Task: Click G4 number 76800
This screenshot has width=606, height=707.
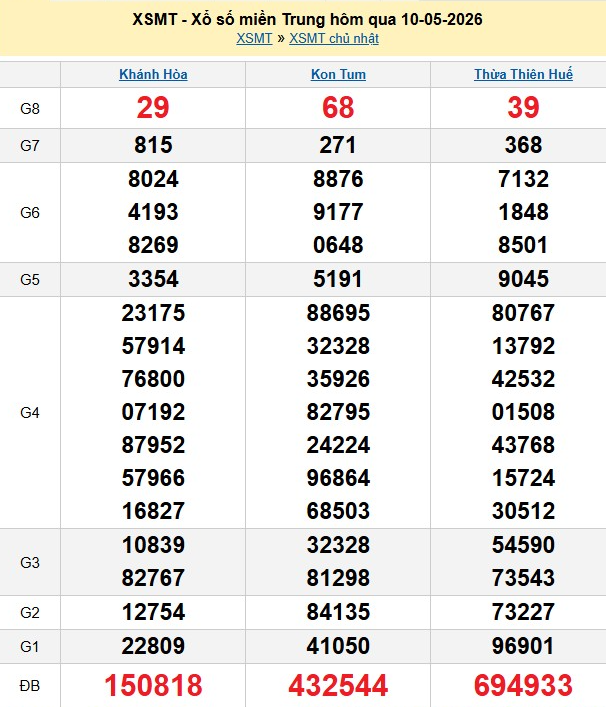Action: click(x=153, y=379)
